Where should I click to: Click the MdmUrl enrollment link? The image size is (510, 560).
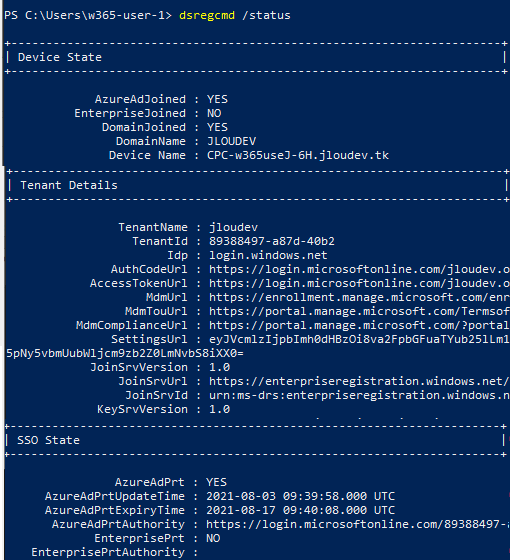pyautogui.click(x=359, y=297)
